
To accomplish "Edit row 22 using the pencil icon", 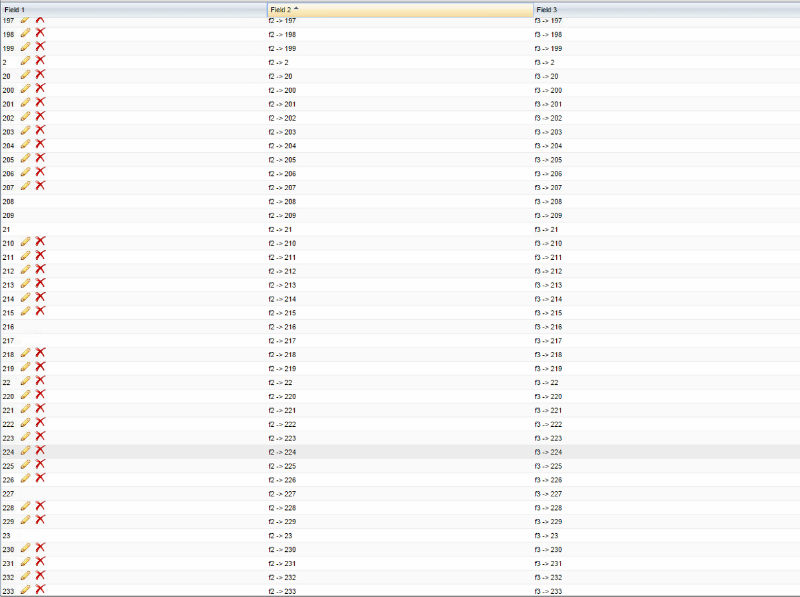I will [25, 382].
